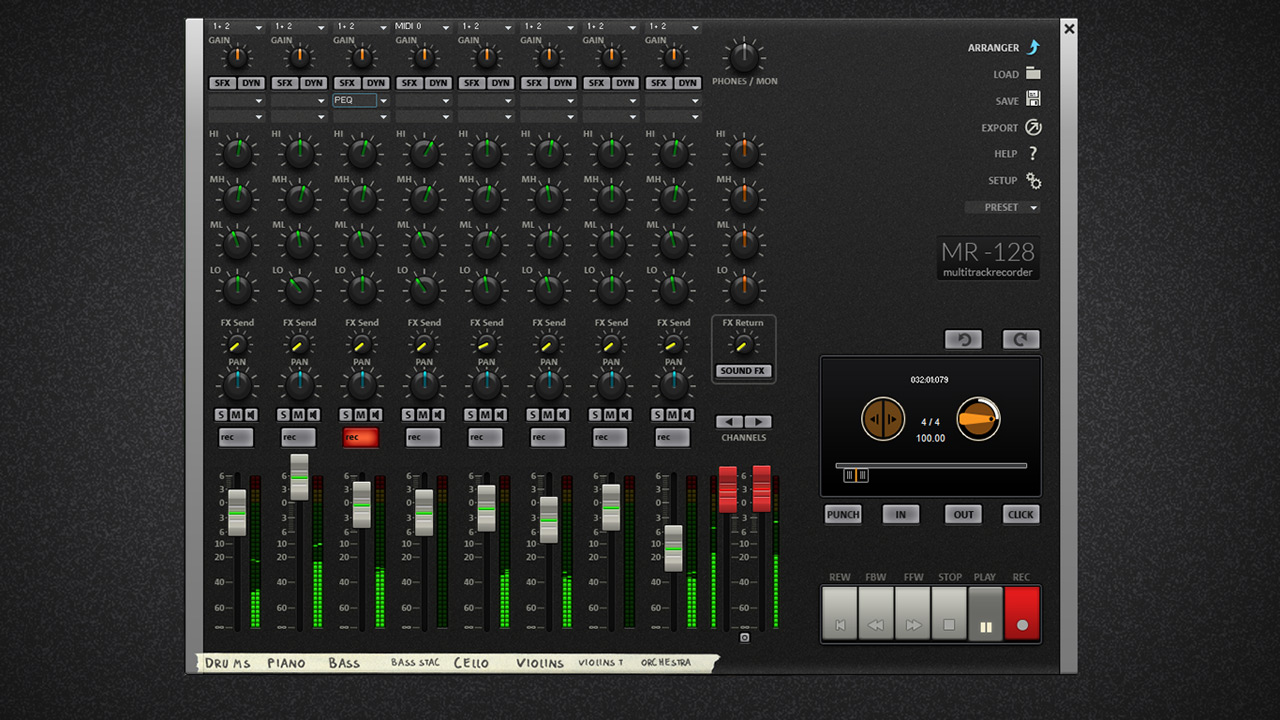Click the orange tempo dial in display
Viewport: 1280px width, 720px height.
(978, 419)
